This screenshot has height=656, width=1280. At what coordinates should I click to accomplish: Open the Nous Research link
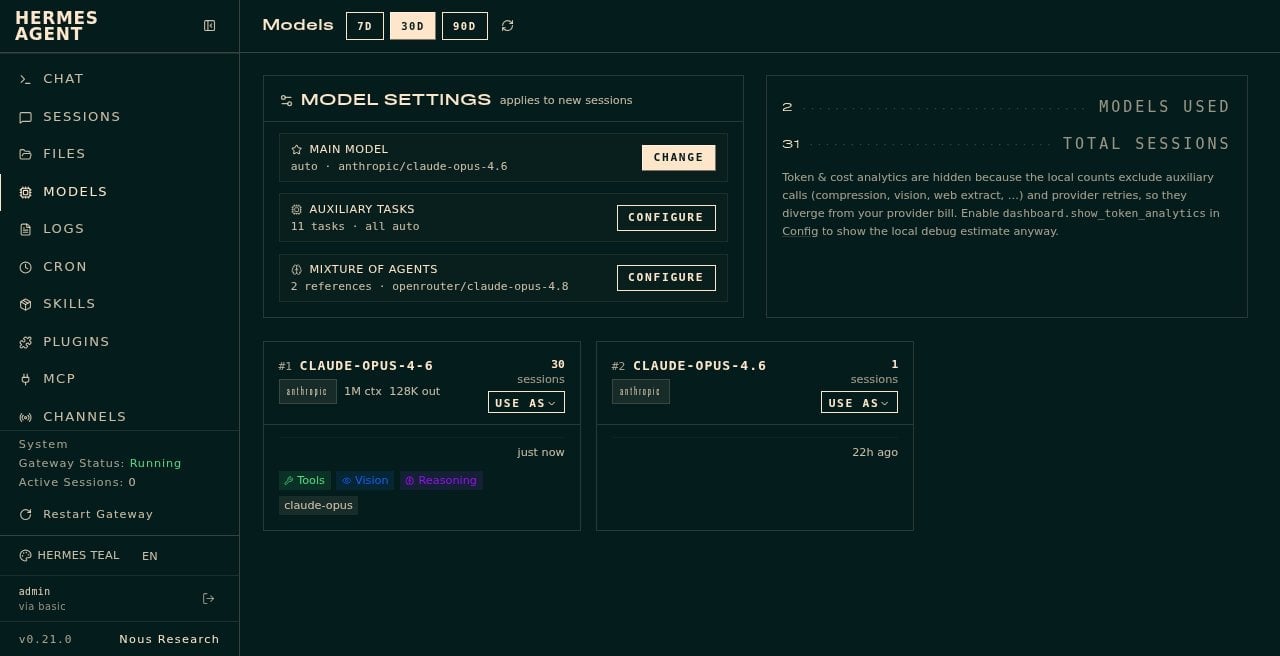pos(169,639)
